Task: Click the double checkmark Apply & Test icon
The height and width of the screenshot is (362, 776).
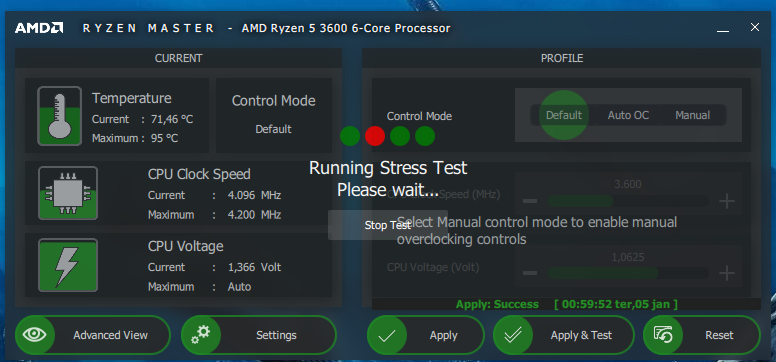Action: click(x=513, y=335)
